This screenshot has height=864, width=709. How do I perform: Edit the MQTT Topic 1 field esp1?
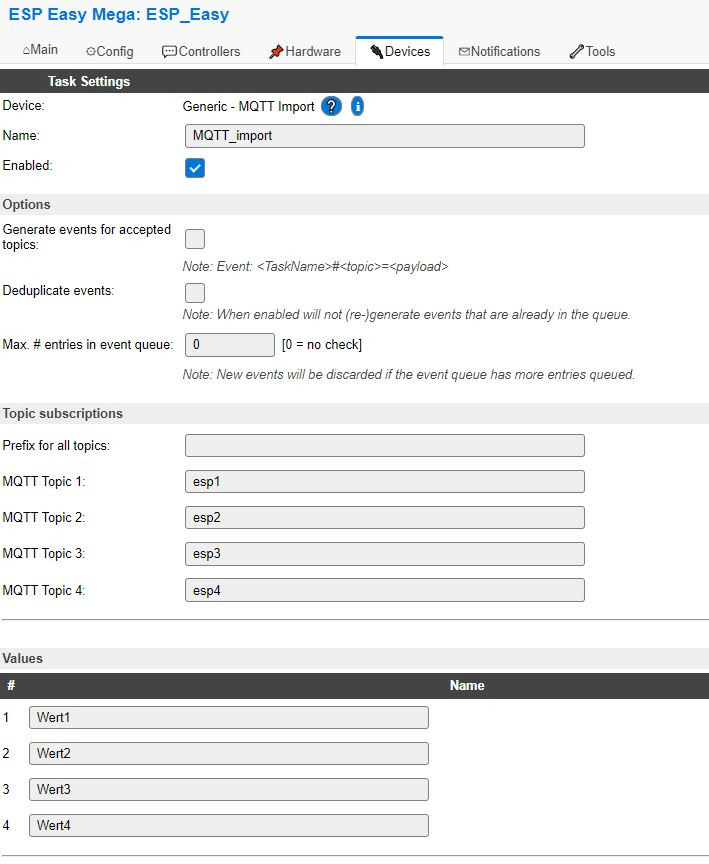[385, 482]
